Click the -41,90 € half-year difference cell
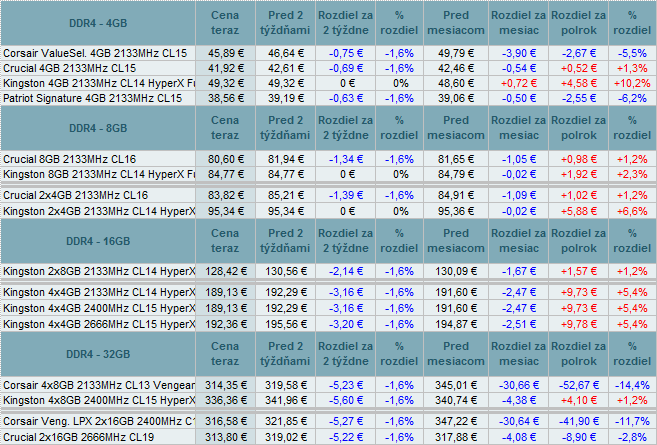The width and height of the screenshot is (657, 445). pos(579,421)
